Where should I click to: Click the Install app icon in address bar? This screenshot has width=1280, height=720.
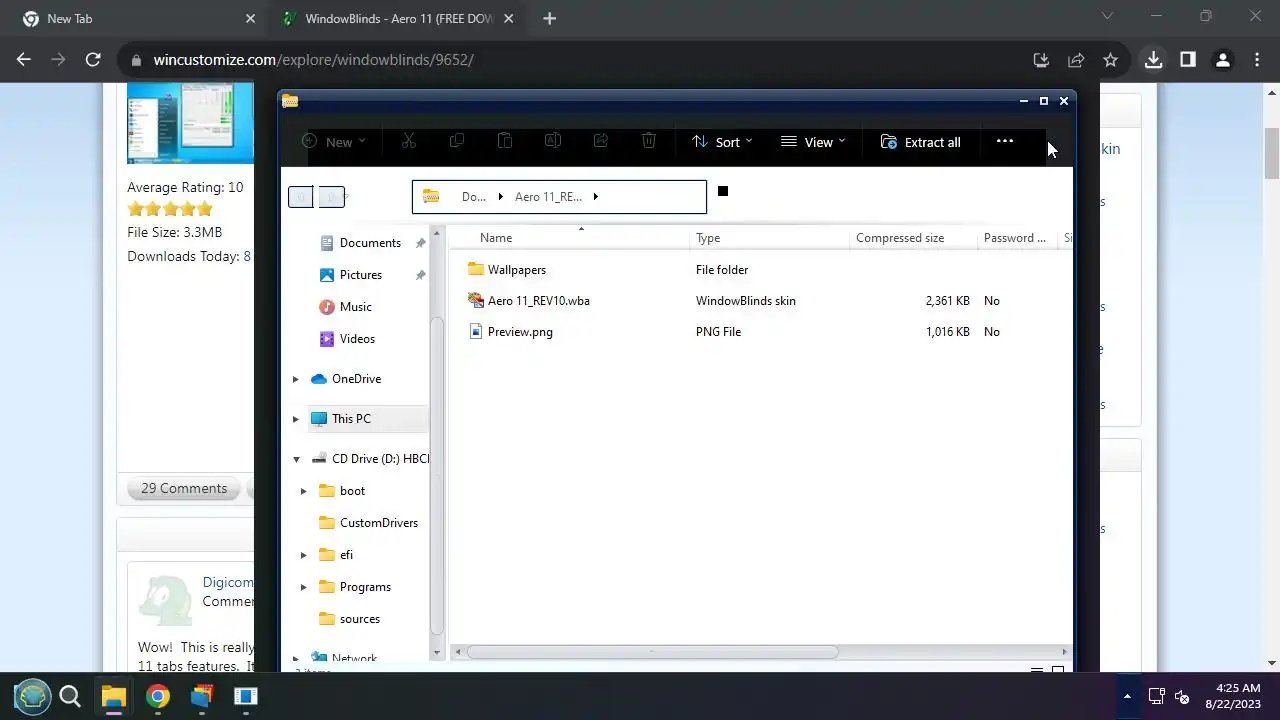(1041, 60)
